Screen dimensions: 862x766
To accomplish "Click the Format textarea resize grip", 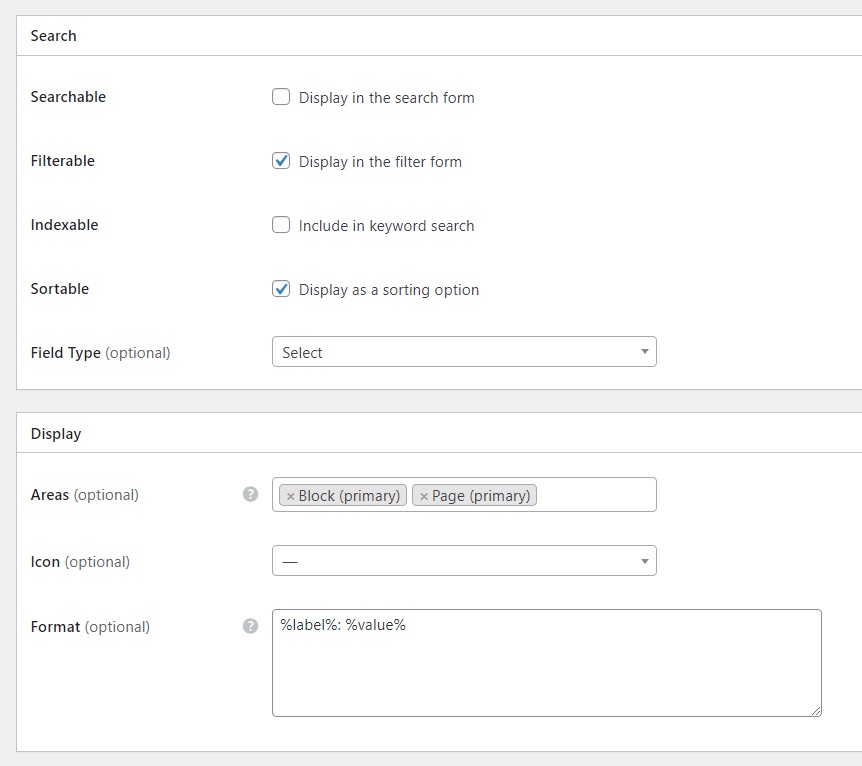I will pos(815,711).
